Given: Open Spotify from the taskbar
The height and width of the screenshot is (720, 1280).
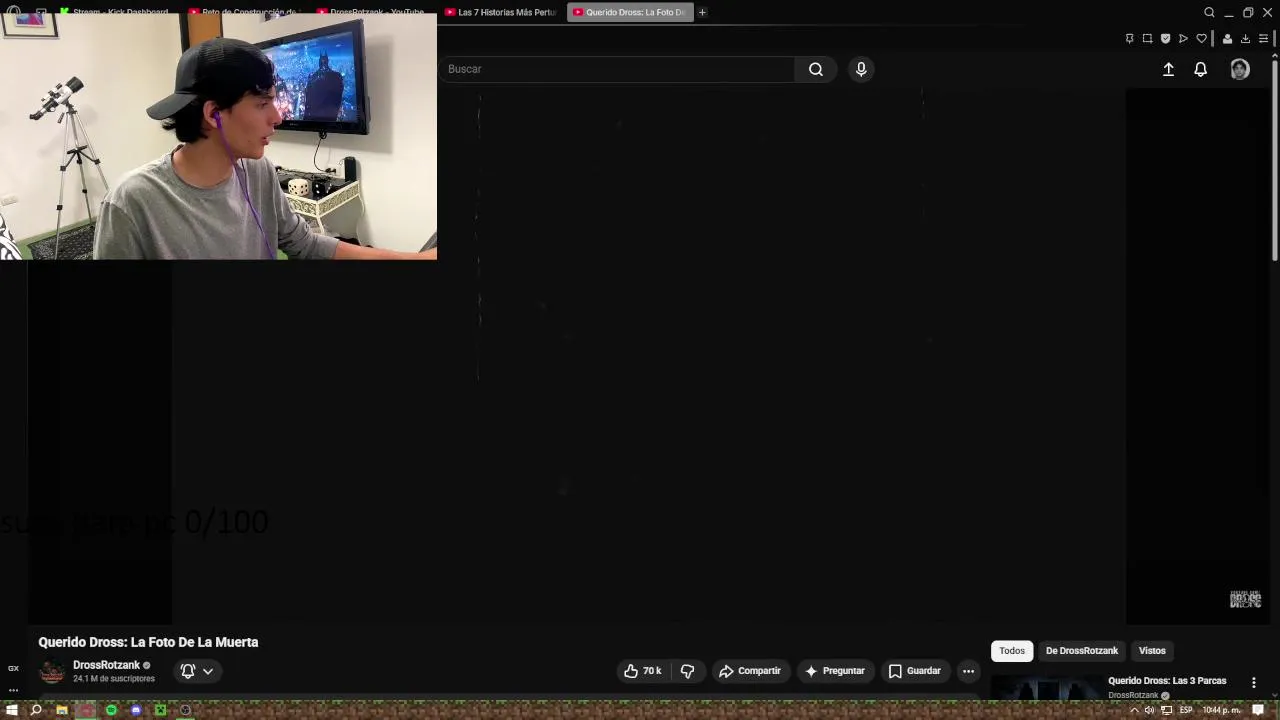Looking at the screenshot, I should point(111,710).
